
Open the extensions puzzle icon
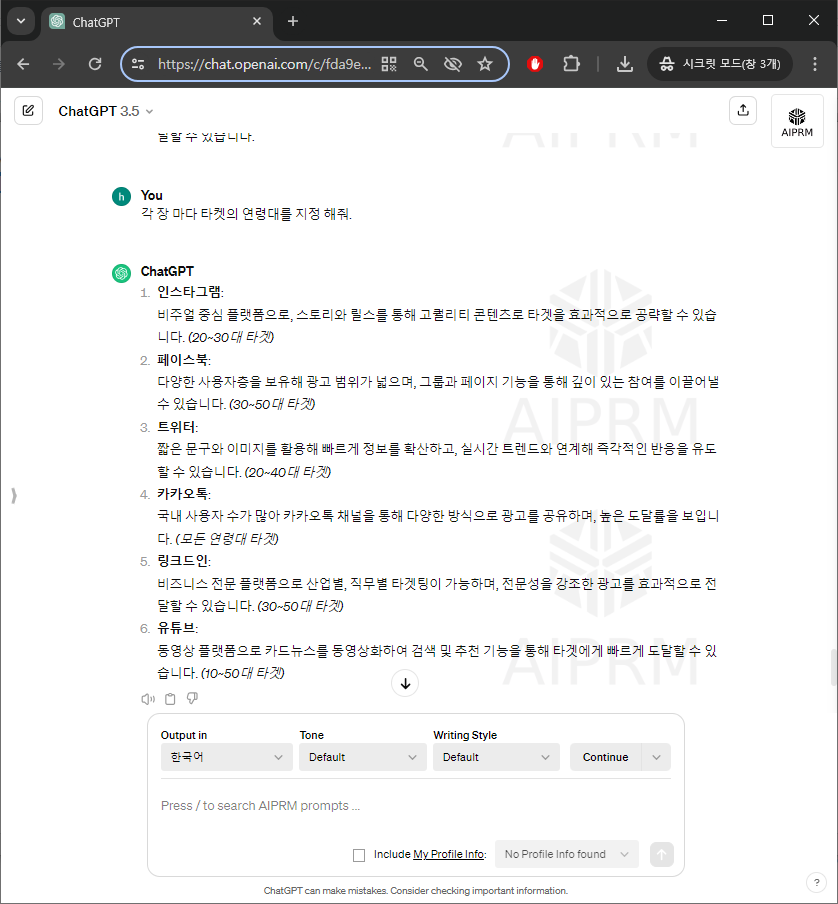point(571,64)
